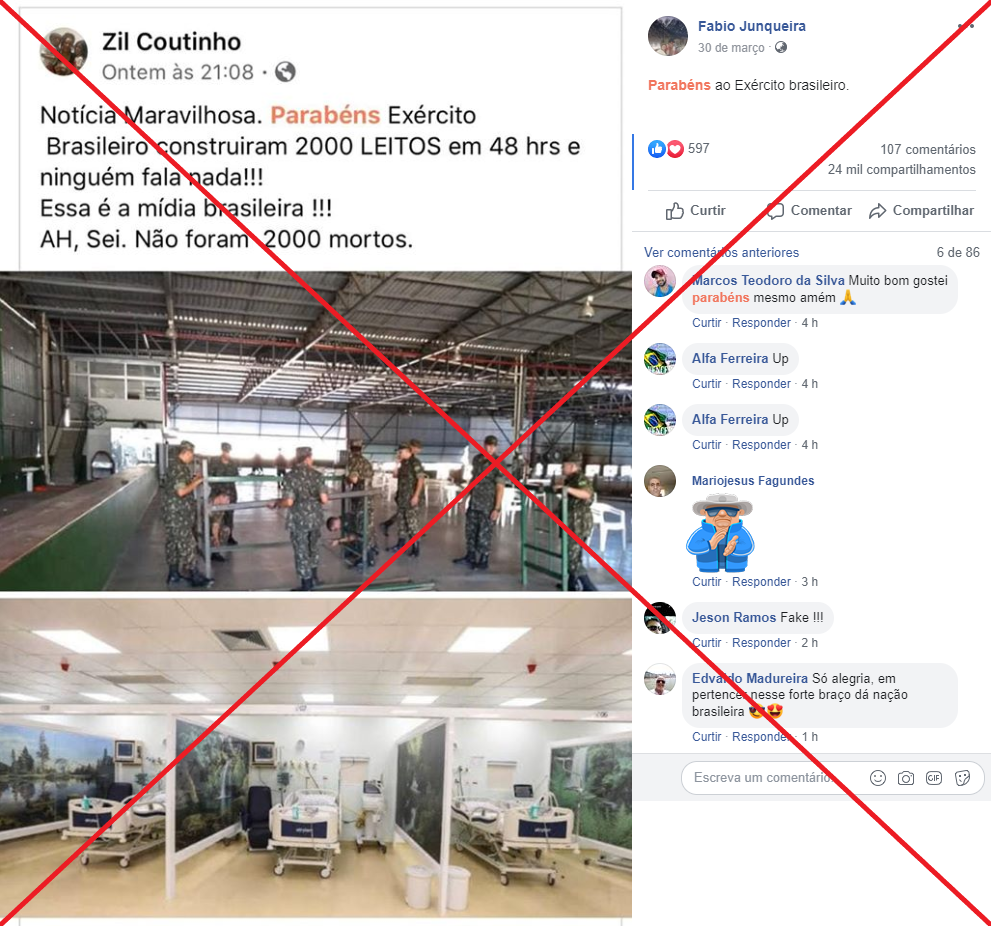Click Mariojesus Fagundes commenter name

753,480
